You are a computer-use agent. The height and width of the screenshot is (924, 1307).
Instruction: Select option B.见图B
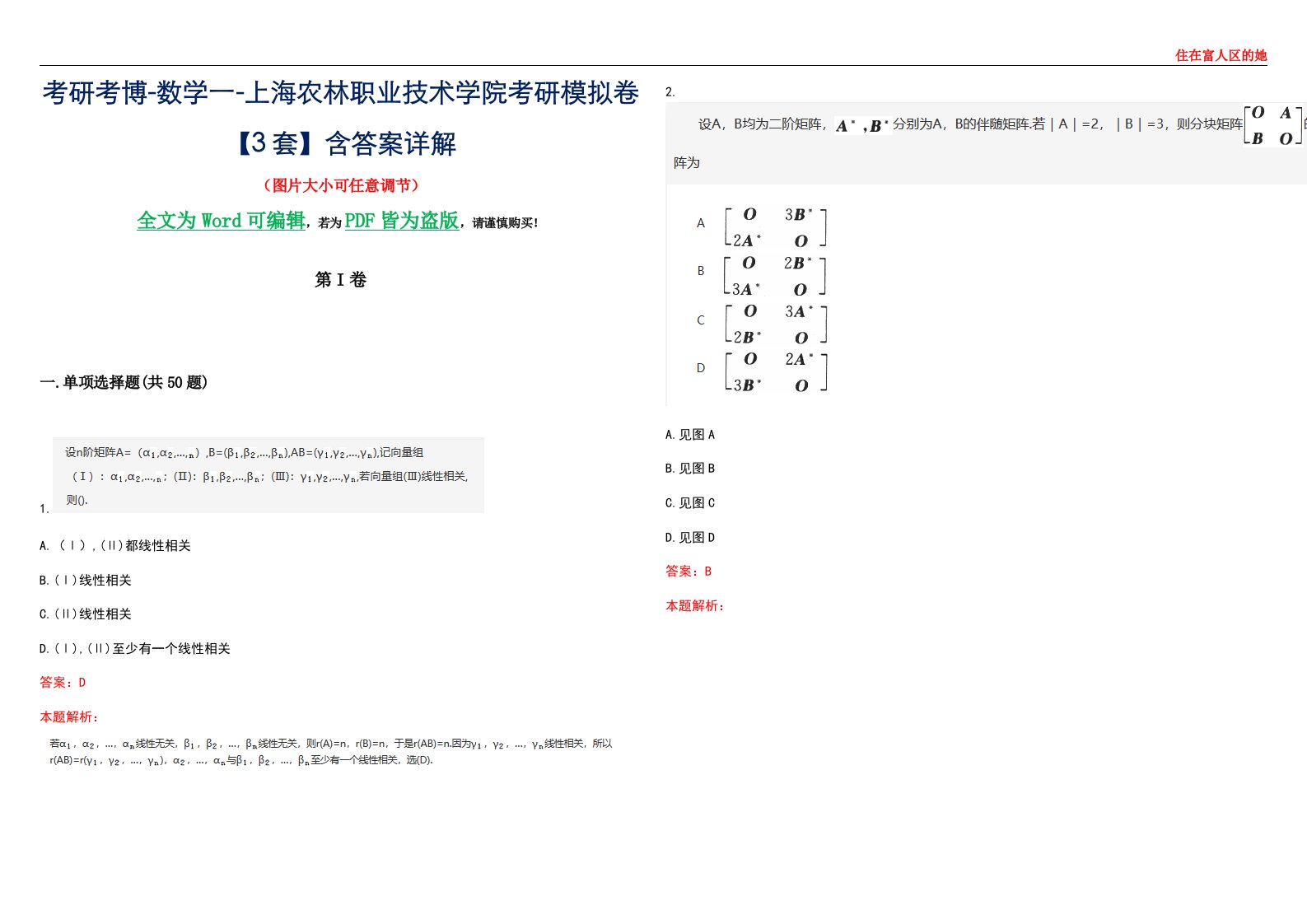(690, 469)
